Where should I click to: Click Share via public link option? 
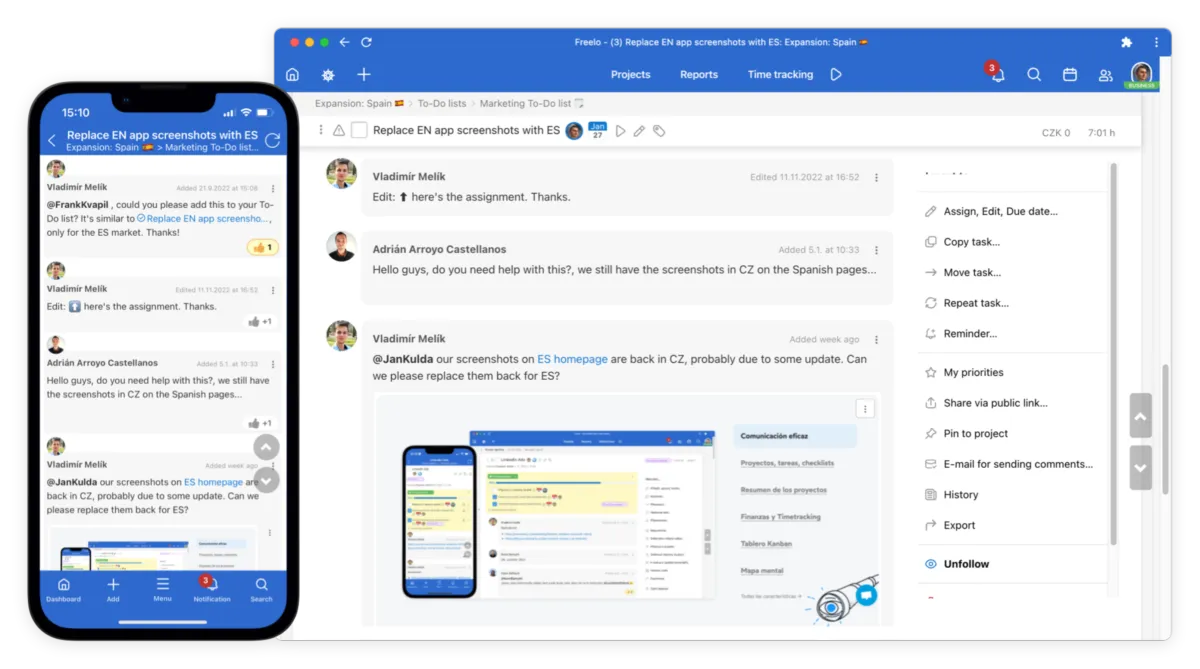(x=990, y=402)
